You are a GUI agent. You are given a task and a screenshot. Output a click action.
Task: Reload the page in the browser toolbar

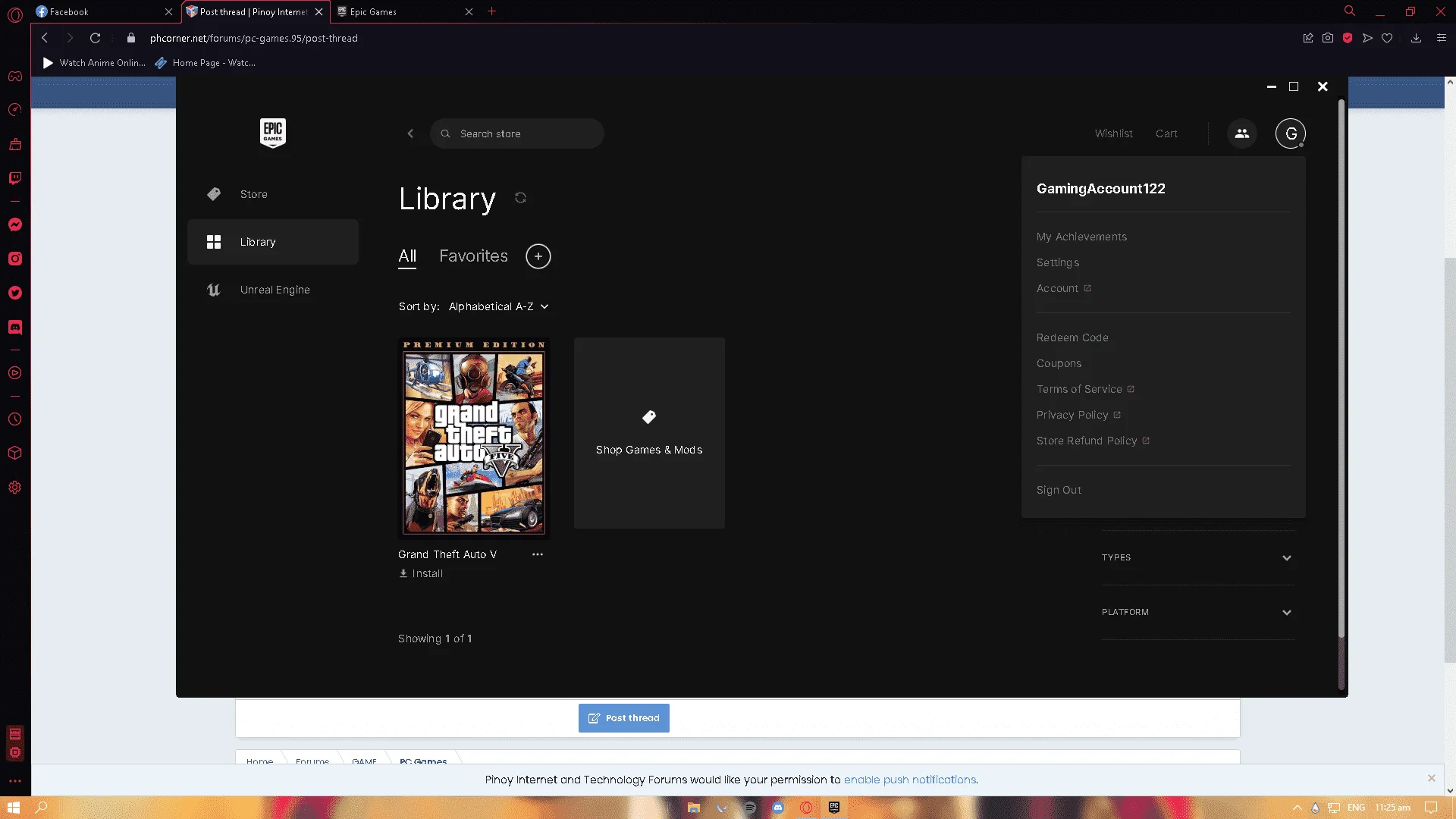(95, 38)
